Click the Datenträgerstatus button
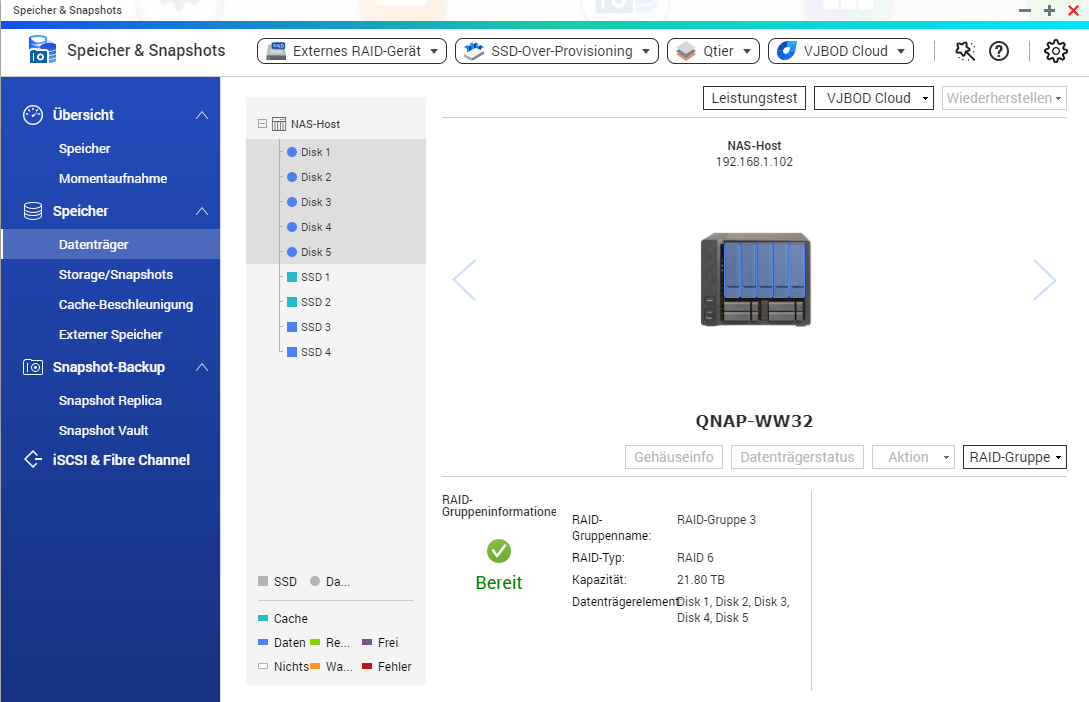 [x=797, y=457]
